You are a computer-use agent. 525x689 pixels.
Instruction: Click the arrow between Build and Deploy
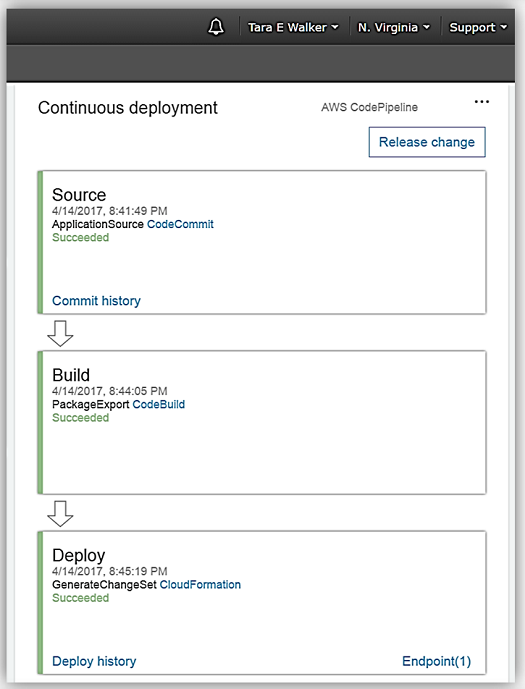point(60,514)
